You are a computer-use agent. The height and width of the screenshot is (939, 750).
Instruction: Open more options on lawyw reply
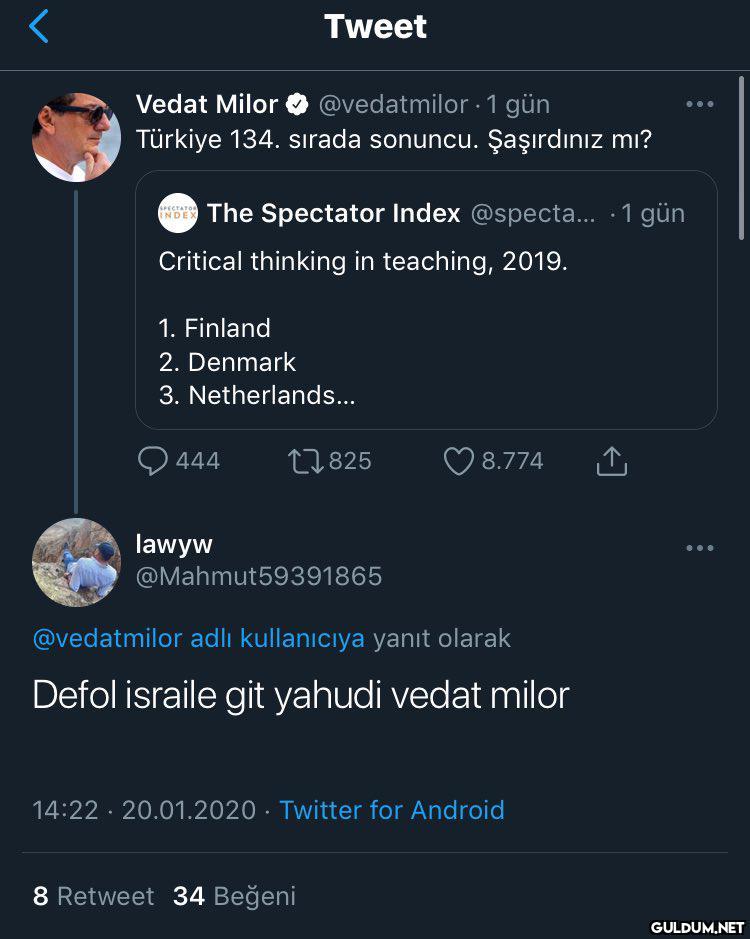pos(699,548)
